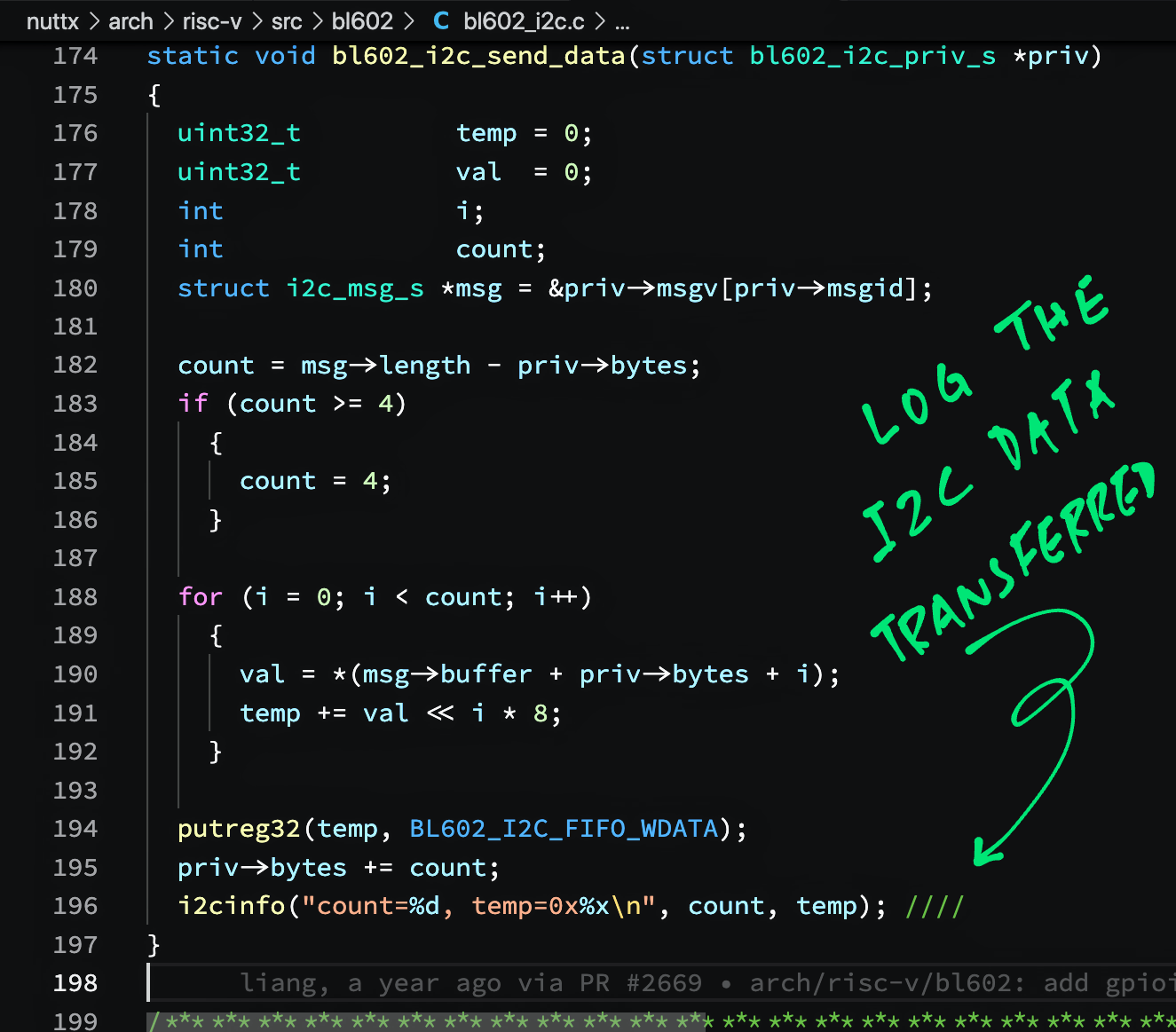Click line number 198 on the blame line
The width and height of the screenshot is (1176, 1032).
pos(75,982)
